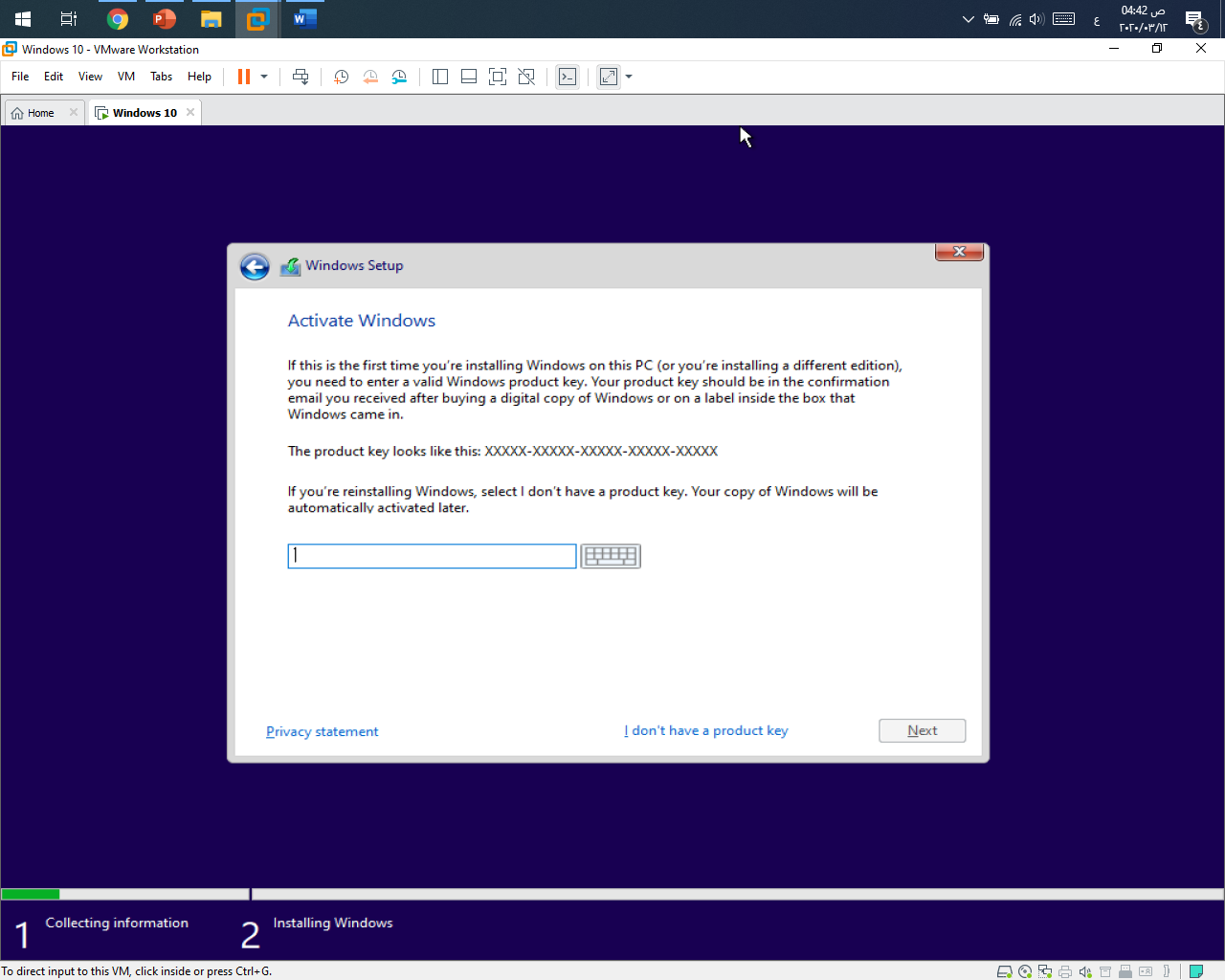Viewport: 1225px width, 980px height.
Task: Open the Help menu
Action: pyautogui.click(x=199, y=77)
